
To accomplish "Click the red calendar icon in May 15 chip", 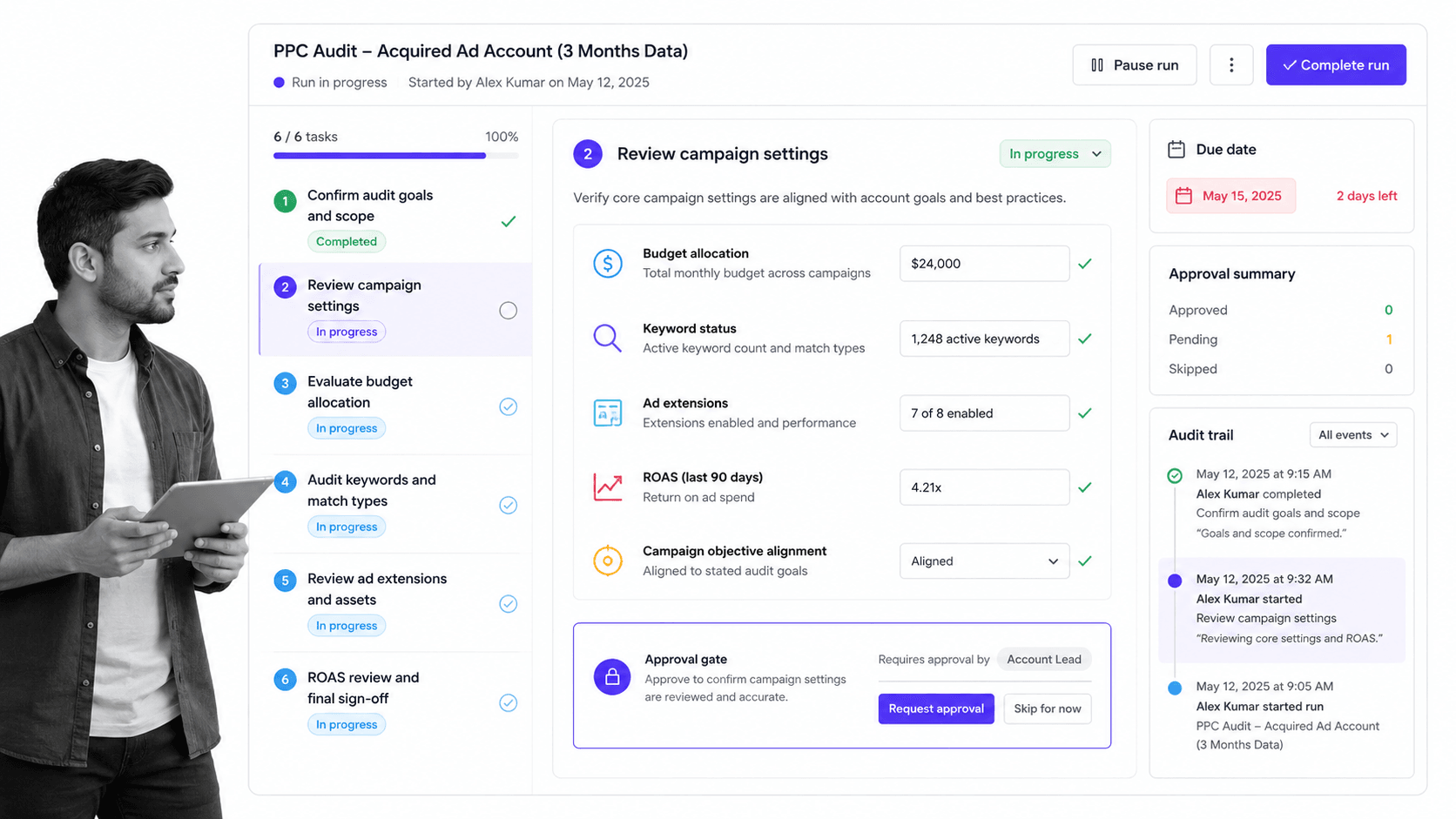I will [x=1183, y=196].
